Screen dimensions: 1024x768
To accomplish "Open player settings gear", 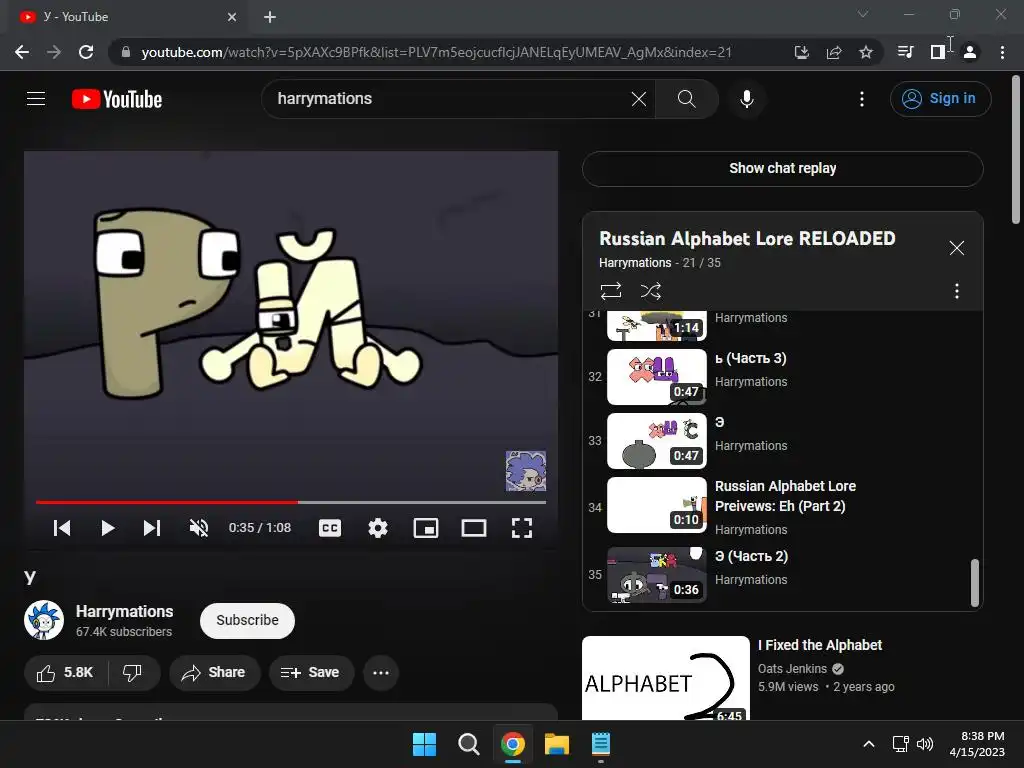I will pos(377,528).
